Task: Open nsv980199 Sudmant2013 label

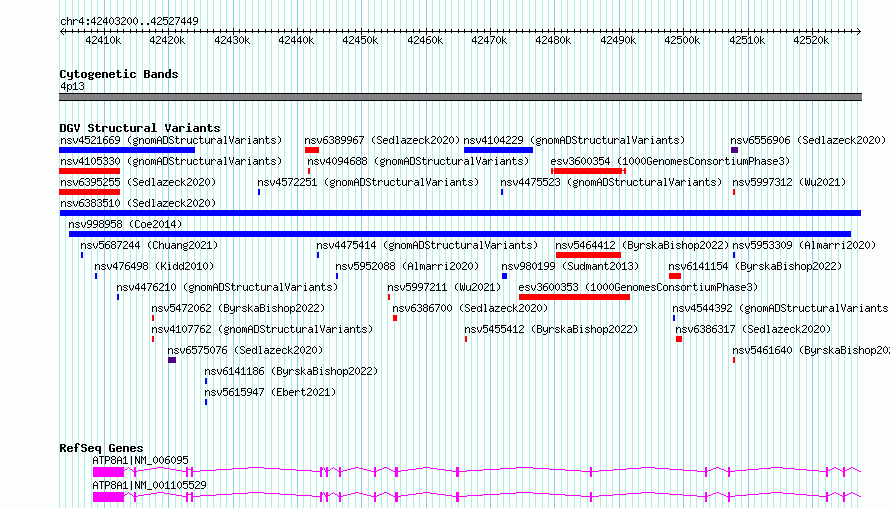Action: [x=570, y=266]
